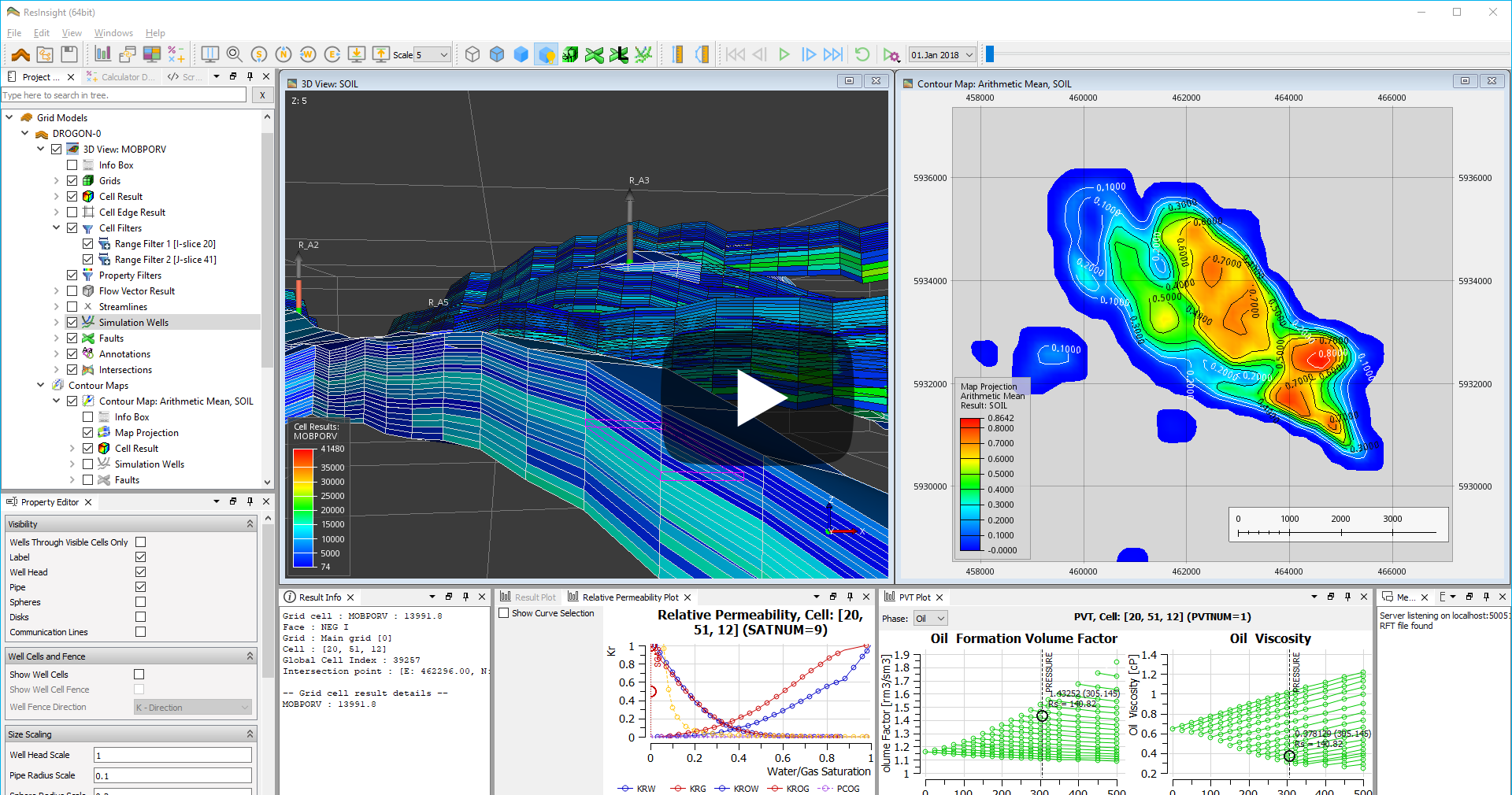Toggle Info Box checkbox under 3D View
Image resolution: width=1512 pixels, height=795 pixels.
[x=72, y=165]
